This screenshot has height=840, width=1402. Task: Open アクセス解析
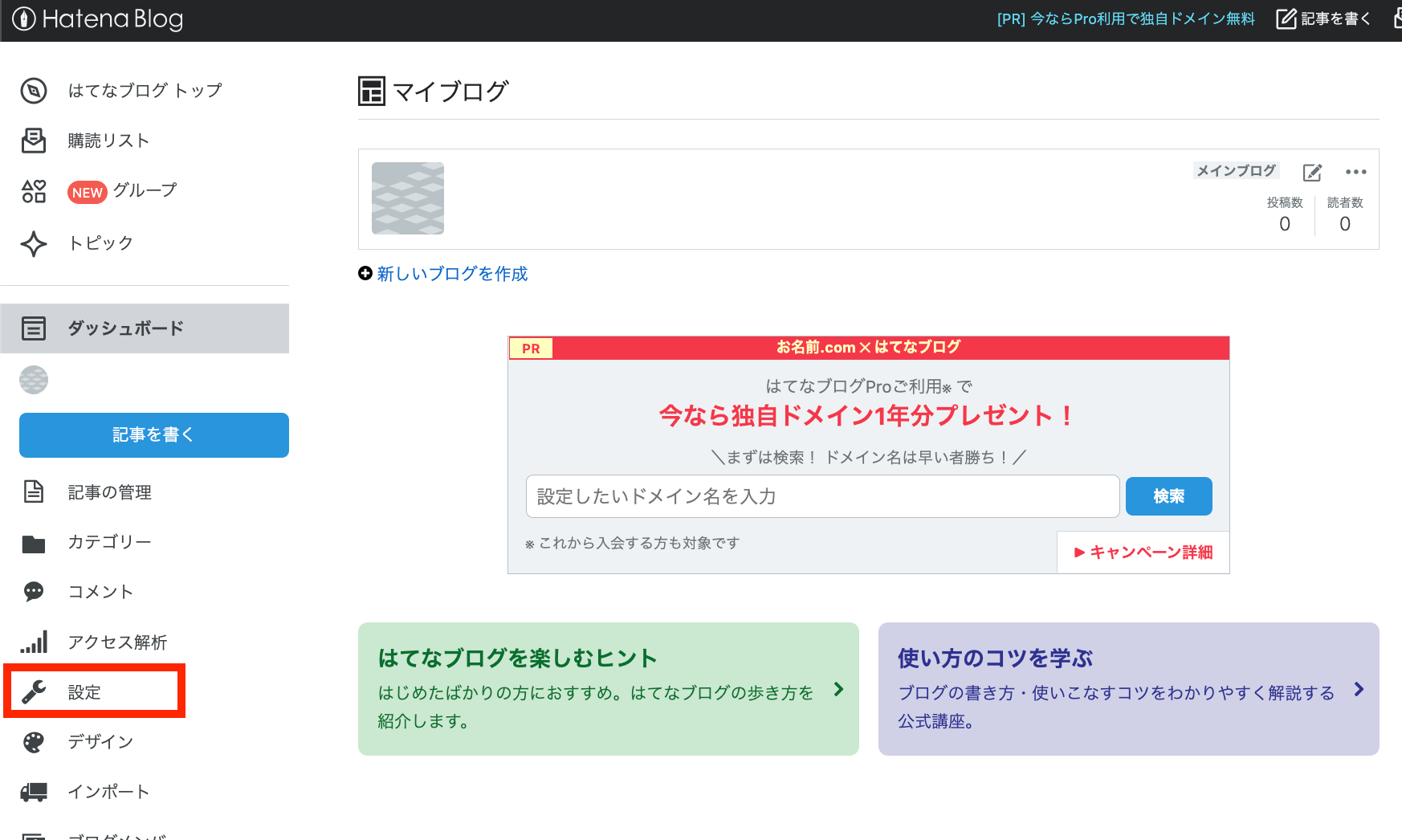[117, 642]
